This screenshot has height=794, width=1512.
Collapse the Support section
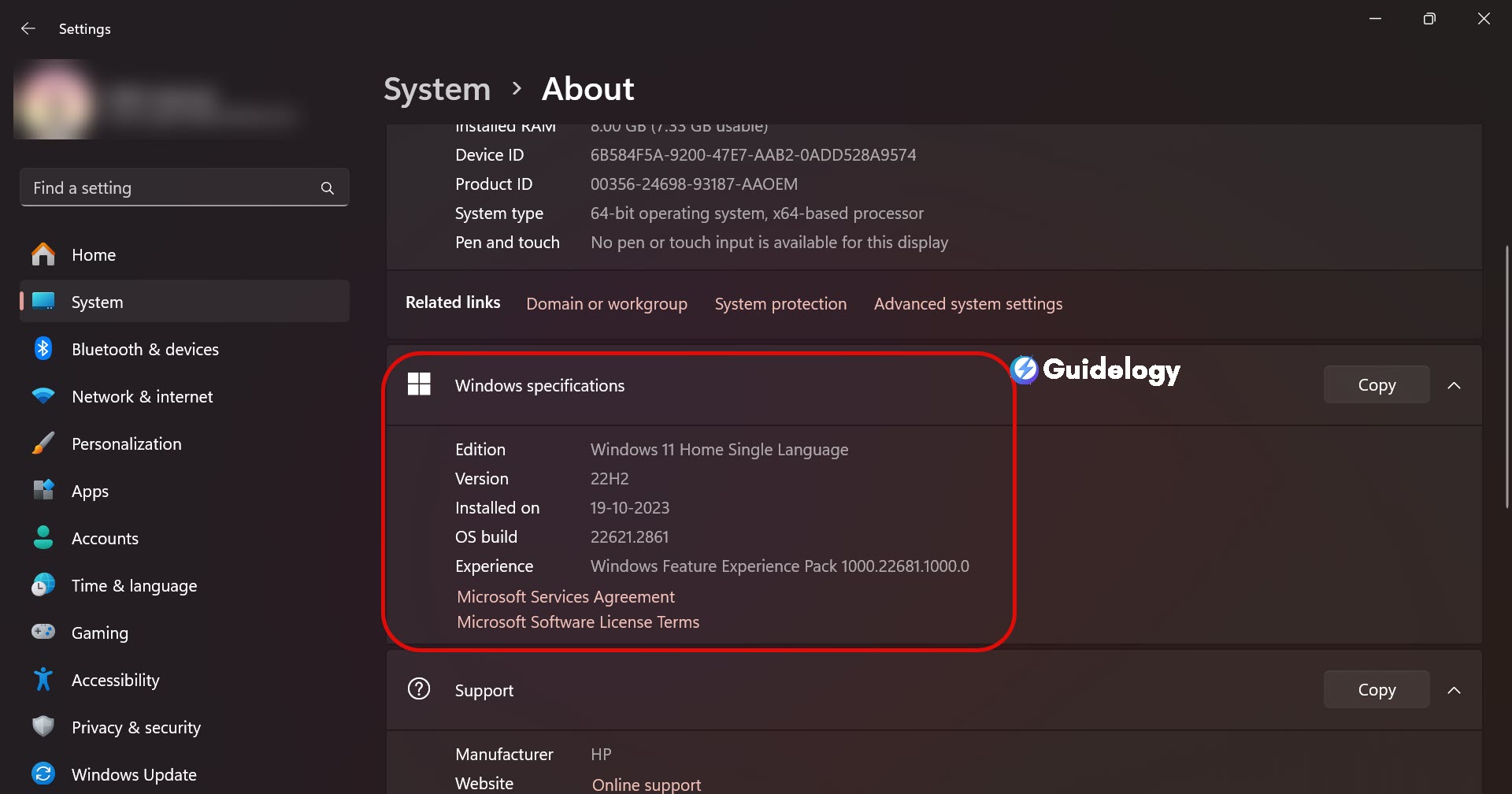(1454, 690)
